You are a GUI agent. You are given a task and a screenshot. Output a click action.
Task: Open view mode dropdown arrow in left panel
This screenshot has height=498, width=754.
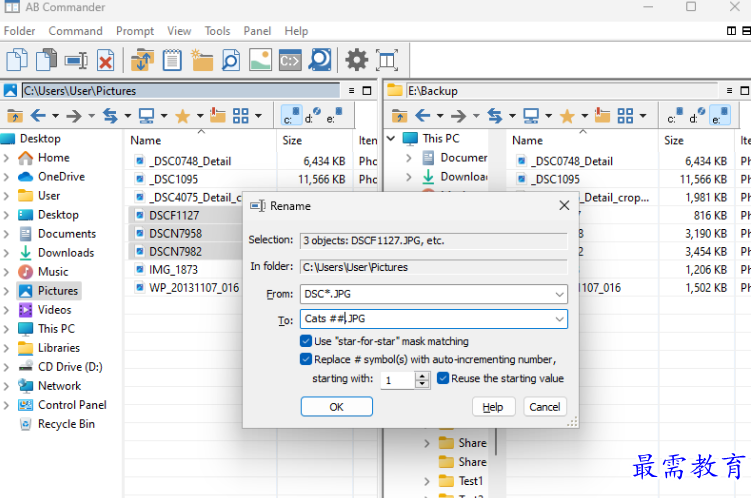coord(258,116)
